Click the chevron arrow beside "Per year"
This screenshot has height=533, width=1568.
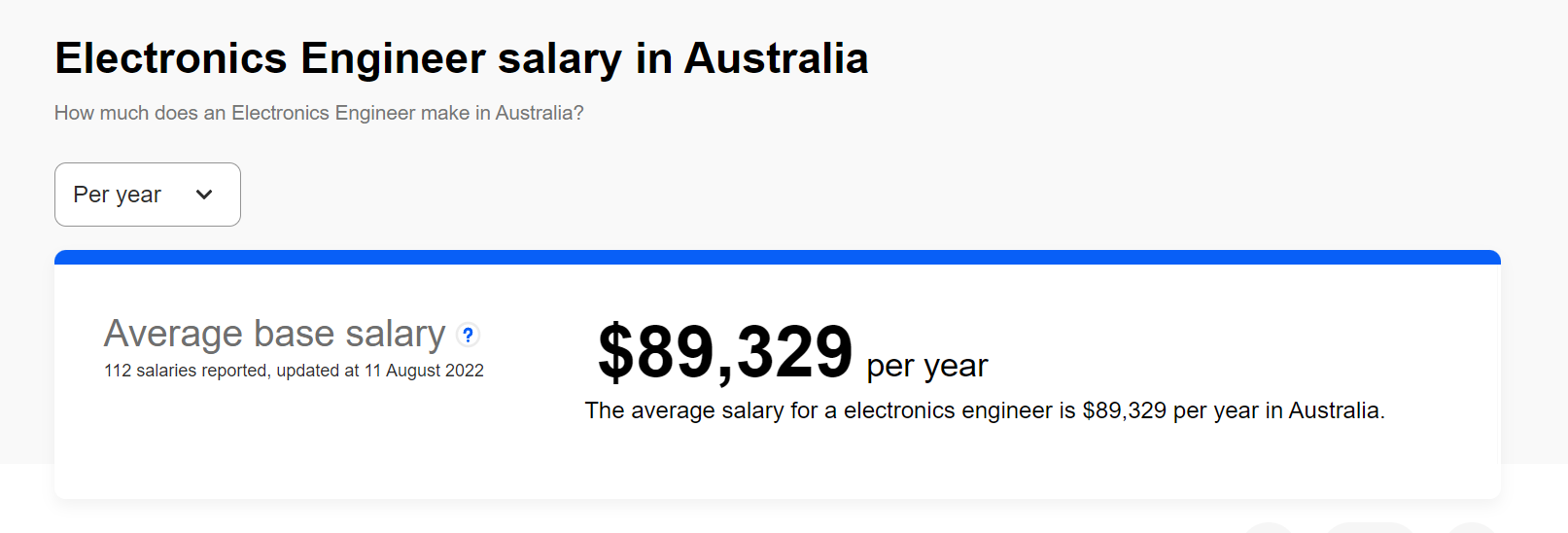[x=204, y=195]
